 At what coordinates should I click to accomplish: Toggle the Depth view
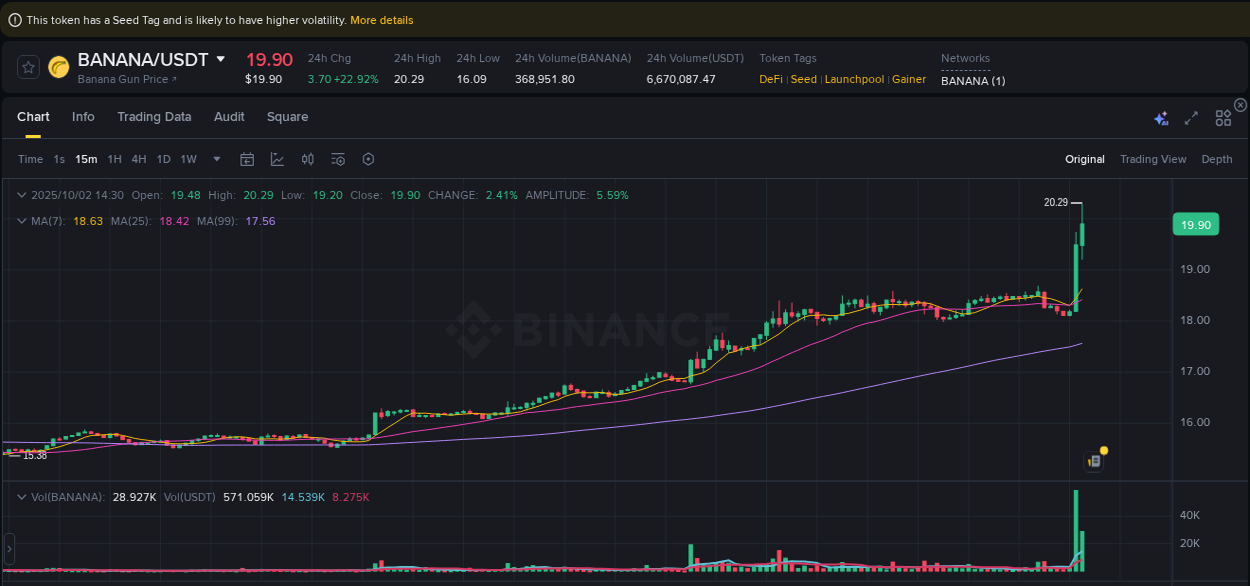click(x=1217, y=159)
